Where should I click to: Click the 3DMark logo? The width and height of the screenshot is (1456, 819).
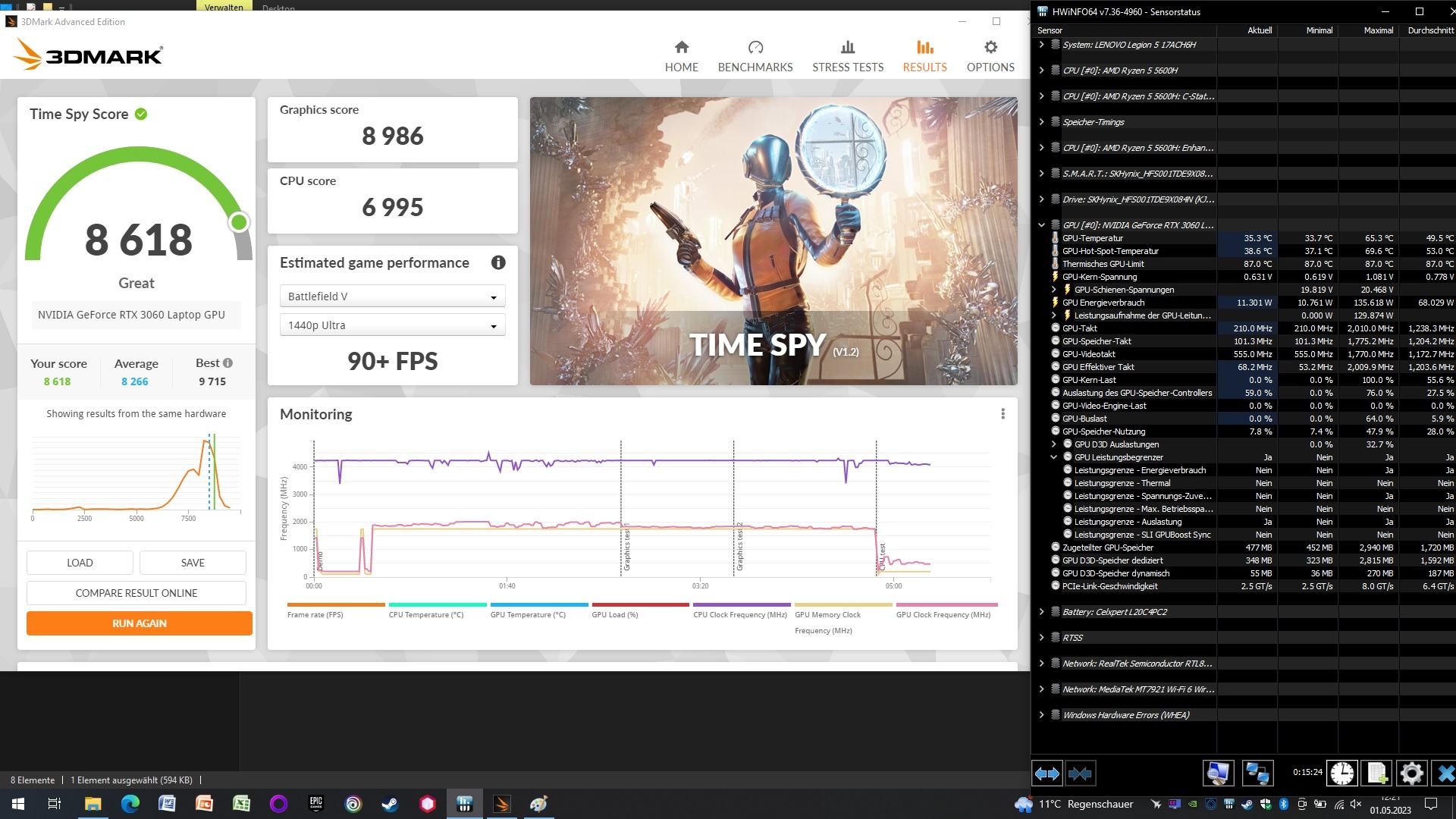pyautogui.click(x=88, y=55)
